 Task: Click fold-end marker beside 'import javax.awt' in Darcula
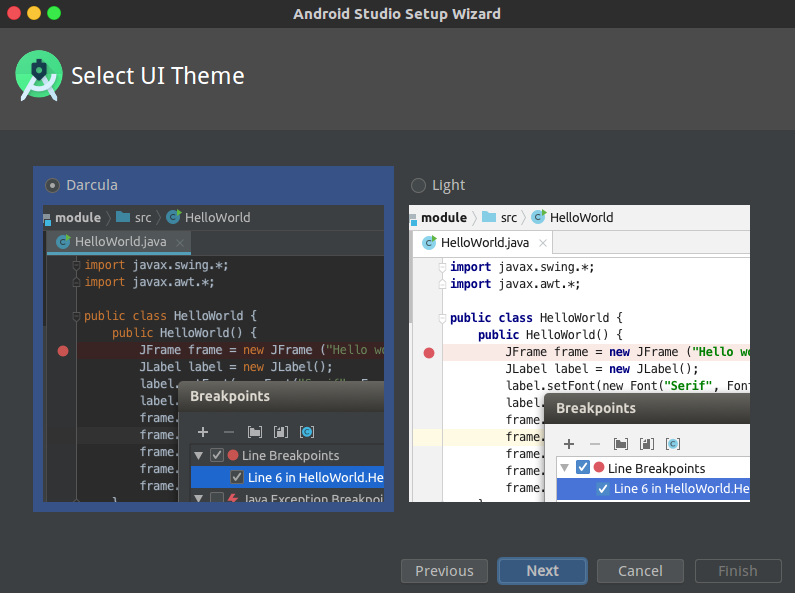click(x=77, y=282)
